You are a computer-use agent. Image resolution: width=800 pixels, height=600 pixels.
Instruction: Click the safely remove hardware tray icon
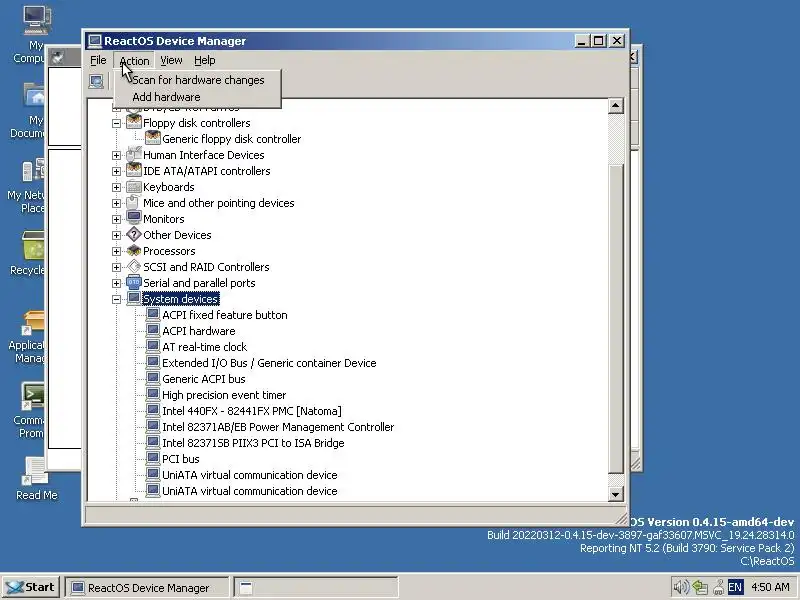(718, 587)
